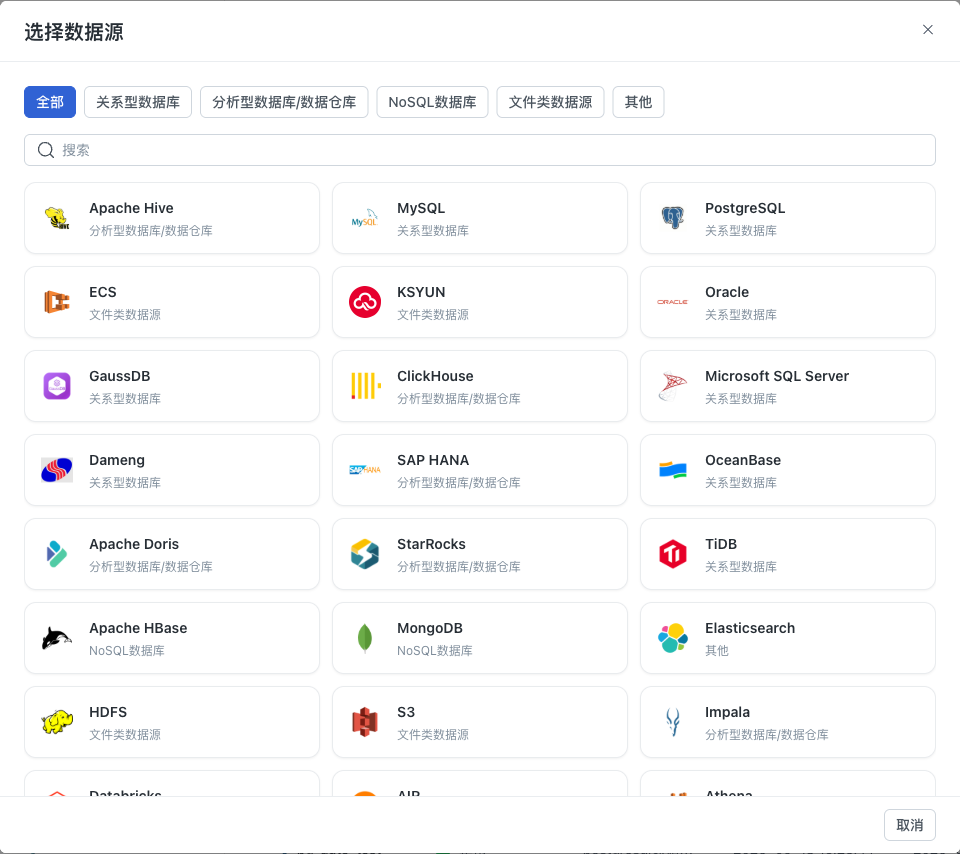960x854 pixels.
Task: Click the Apache Hive bee icon
Action: (x=57, y=218)
